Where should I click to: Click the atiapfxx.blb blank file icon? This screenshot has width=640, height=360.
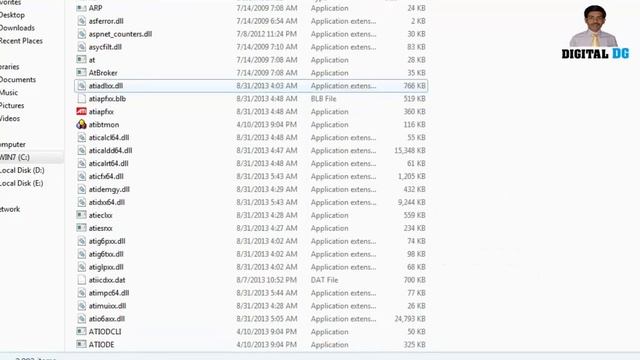pyautogui.click(x=81, y=98)
